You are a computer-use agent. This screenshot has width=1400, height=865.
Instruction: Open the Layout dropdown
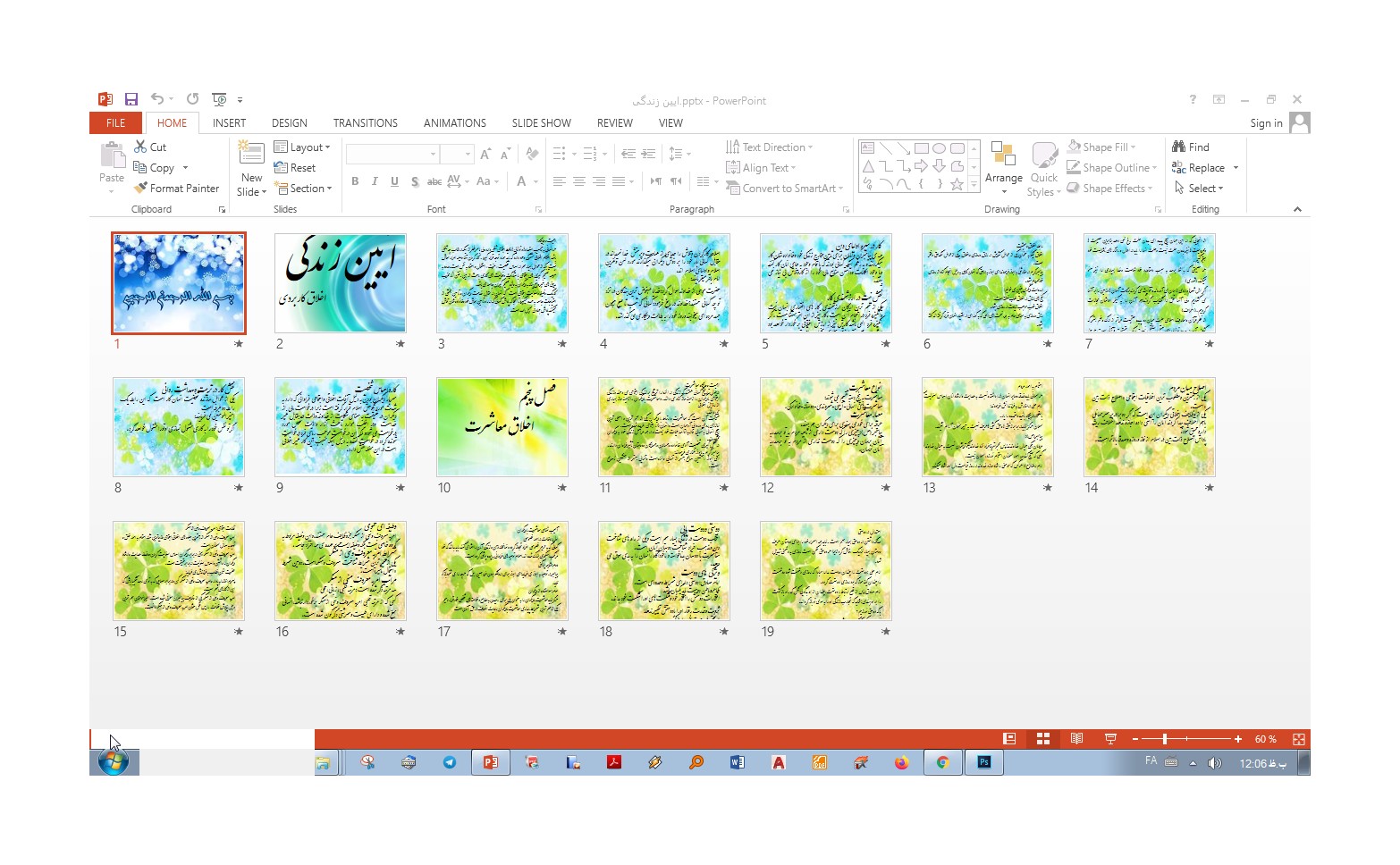302,147
